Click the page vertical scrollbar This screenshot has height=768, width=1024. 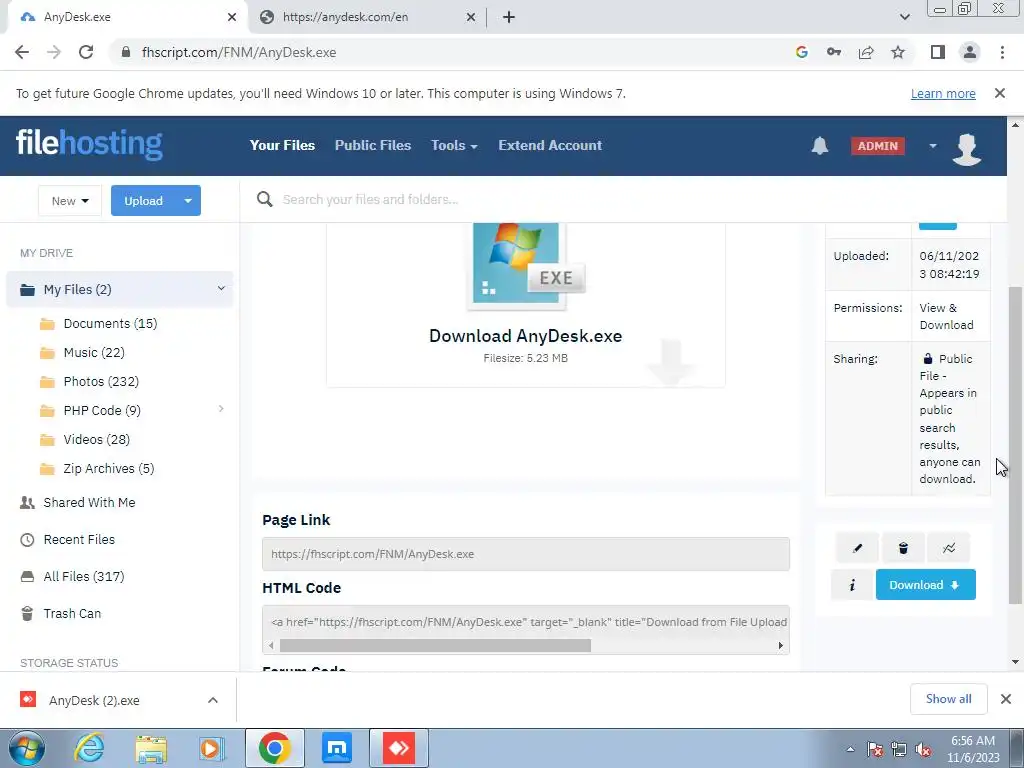[x=1015, y=445]
